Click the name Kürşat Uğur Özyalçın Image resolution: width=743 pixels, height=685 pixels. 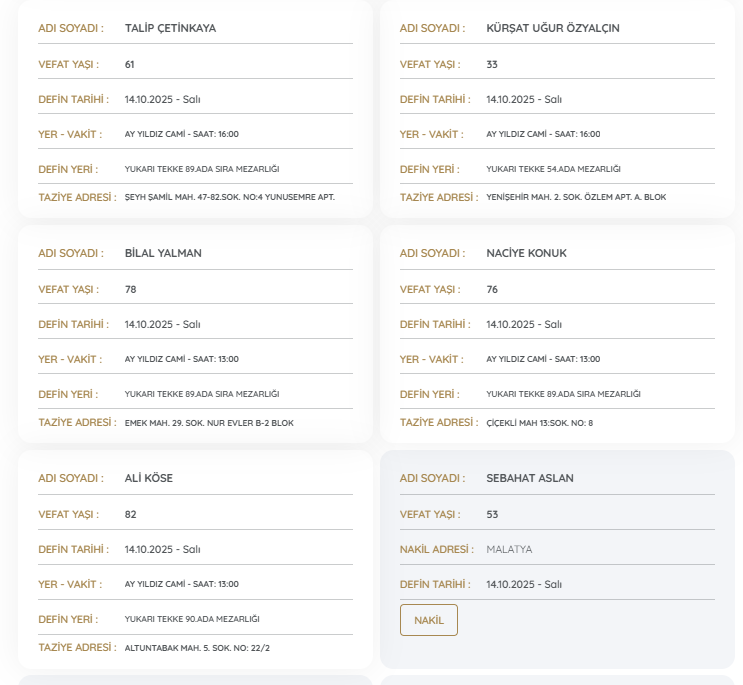click(x=552, y=28)
